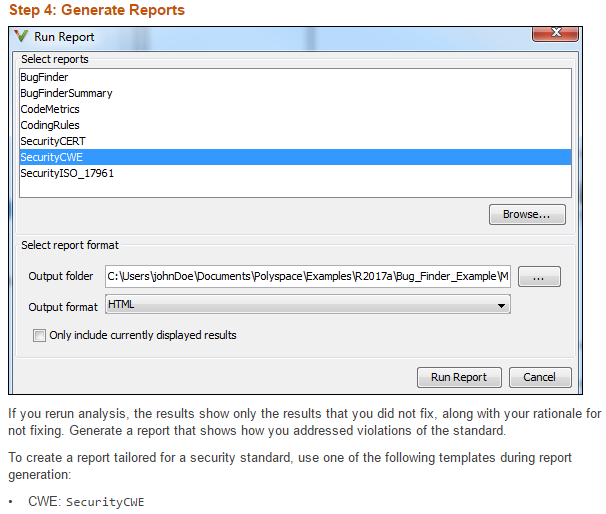Click the Select reports group label
Viewport: 606px width, 514px height.
coord(55,59)
